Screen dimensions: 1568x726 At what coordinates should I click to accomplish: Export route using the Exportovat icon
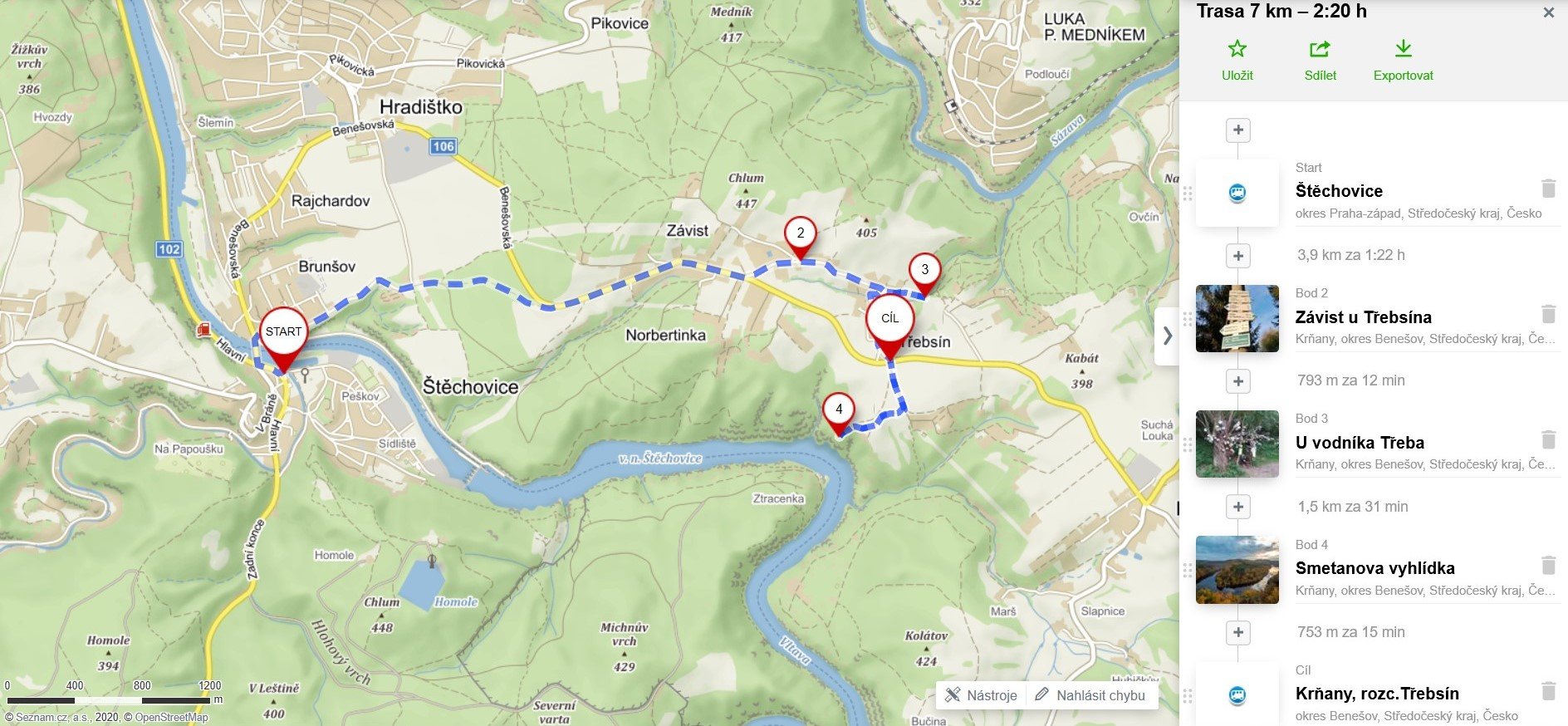(x=1403, y=61)
